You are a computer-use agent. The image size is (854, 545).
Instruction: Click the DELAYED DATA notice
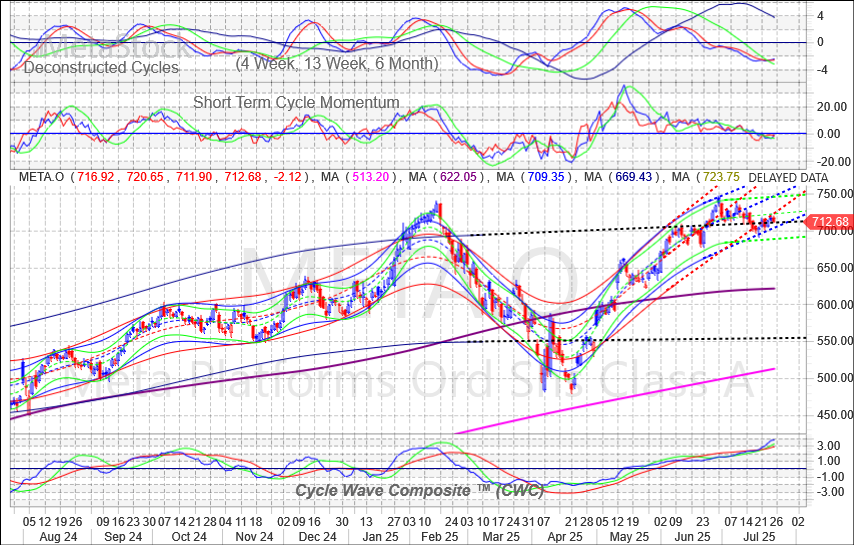tap(788, 178)
